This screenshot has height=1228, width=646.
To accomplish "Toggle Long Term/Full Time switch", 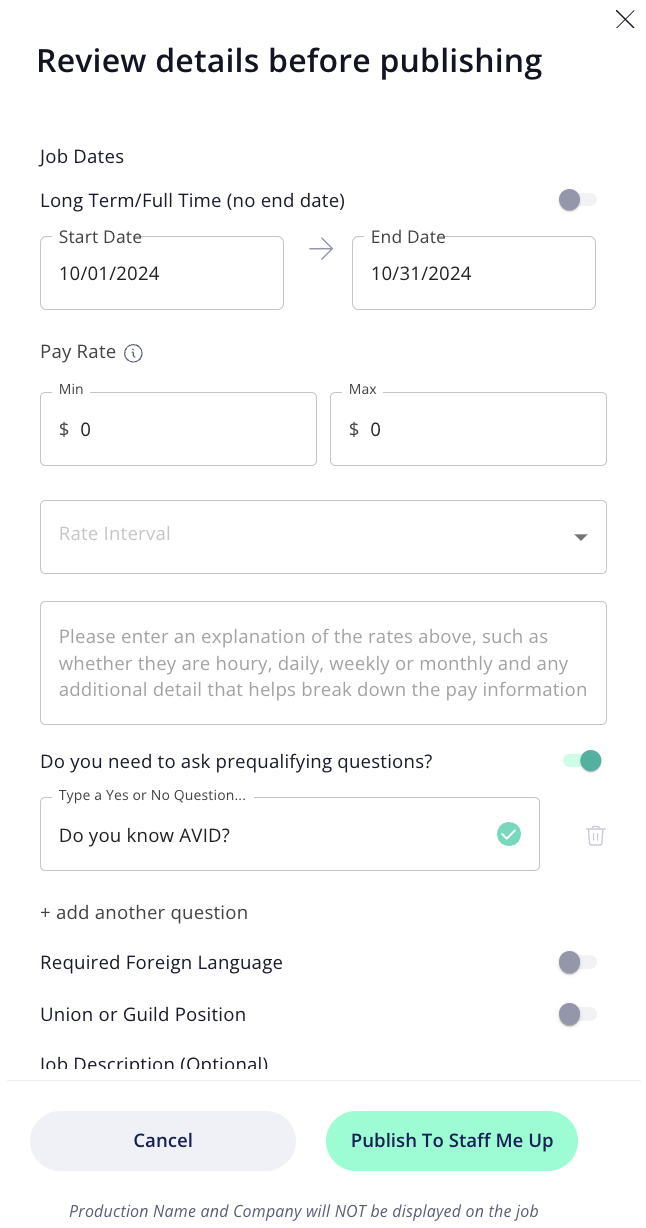I will (578, 200).
